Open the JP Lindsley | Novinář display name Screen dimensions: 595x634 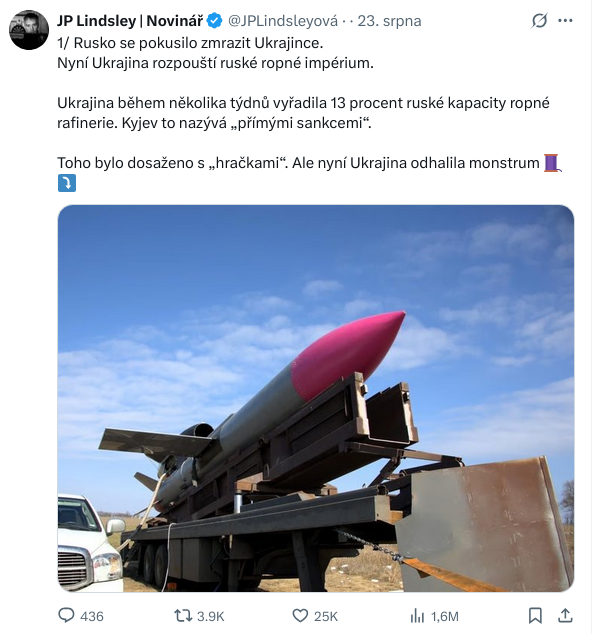130,21
